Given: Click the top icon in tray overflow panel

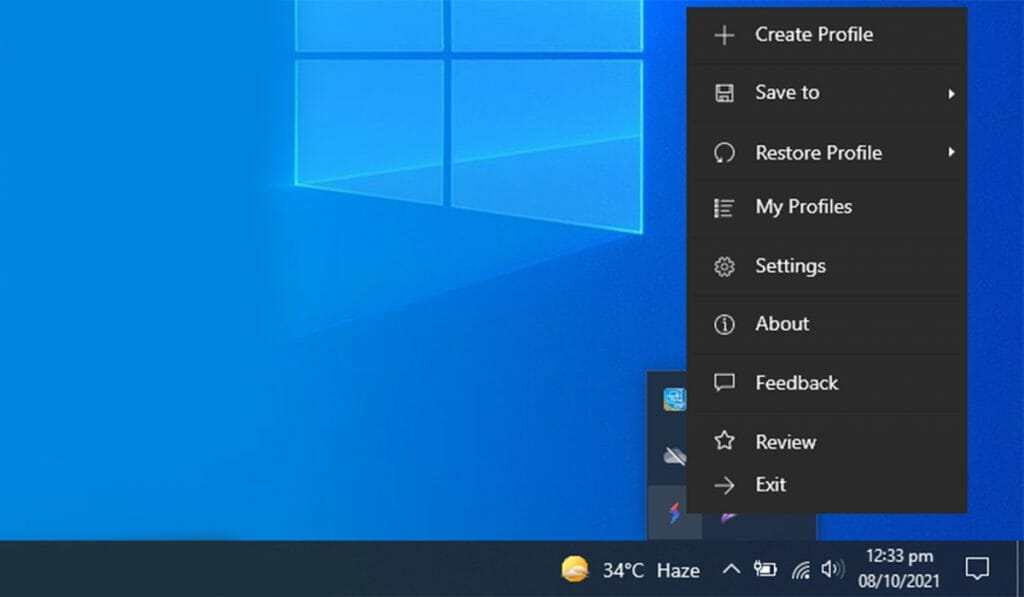Looking at the screenshot, I should [x=674, y=399].
